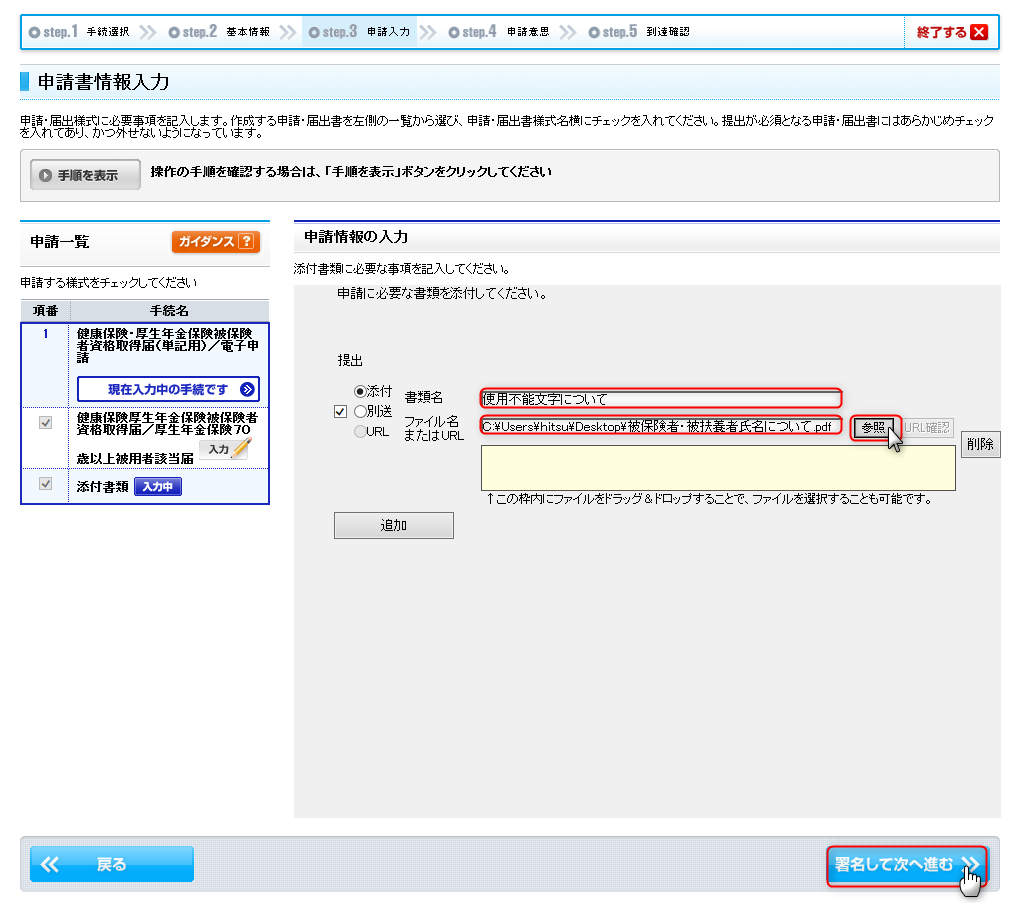Click step.3 申請入力 in the progress bar
The height and width of the screenshot is (903, 1011).
359,32
